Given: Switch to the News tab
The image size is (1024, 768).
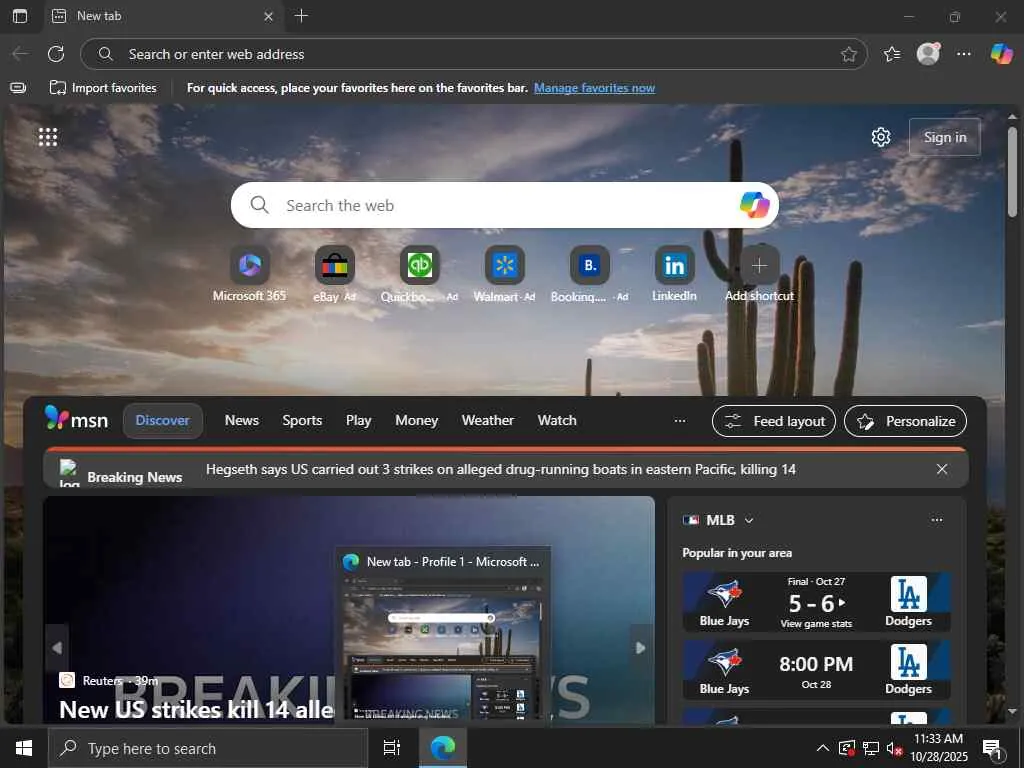Looking at the screenshot, I should pyautogui.click(x=242, y=421).
